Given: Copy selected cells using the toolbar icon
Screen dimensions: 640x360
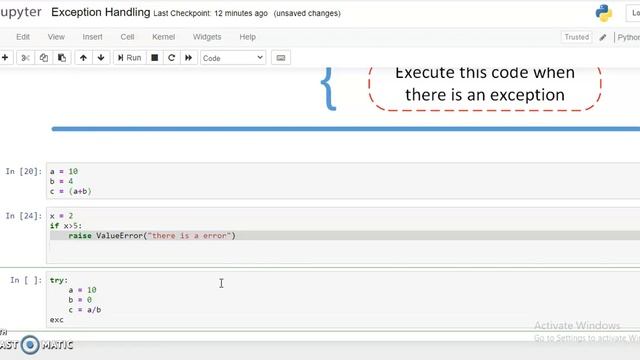Looking at the screenshot, I should (43, 58).
